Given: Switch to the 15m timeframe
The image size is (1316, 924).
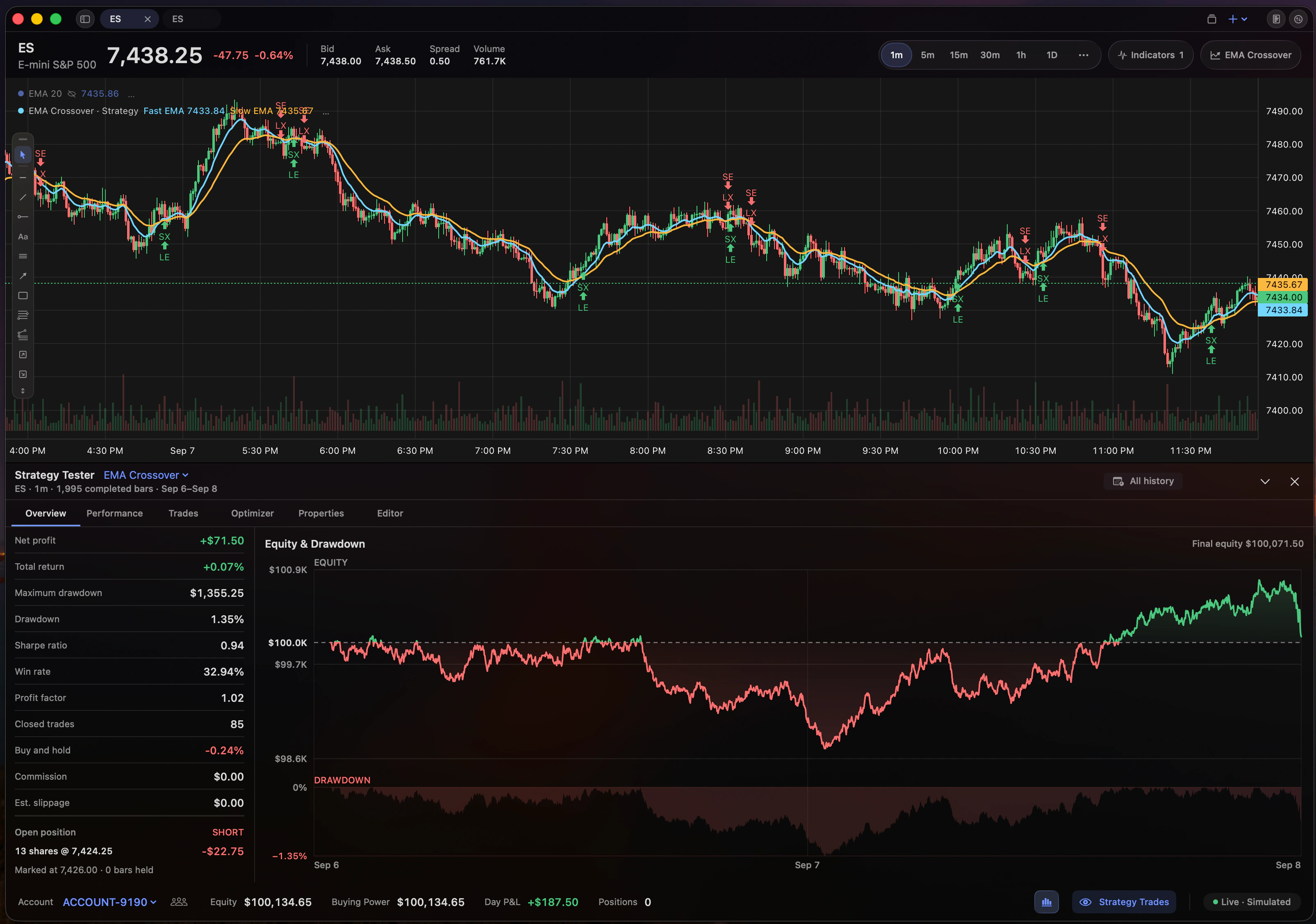Looking at the screenshot, I should (x=959, y=55).
